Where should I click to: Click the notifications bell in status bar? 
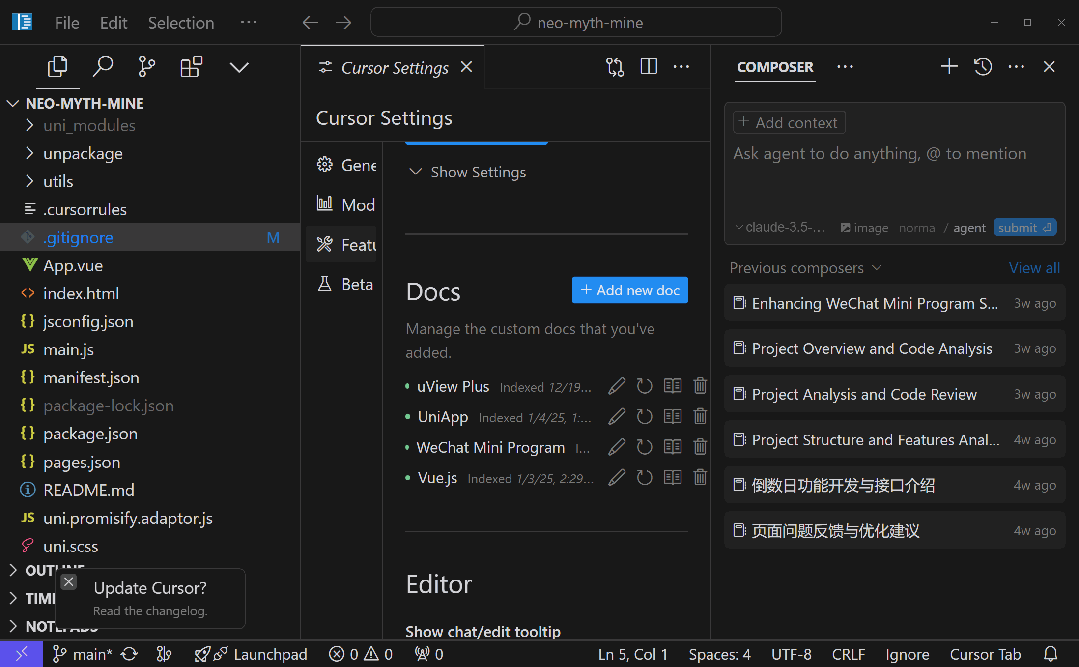click(1051, 654)
